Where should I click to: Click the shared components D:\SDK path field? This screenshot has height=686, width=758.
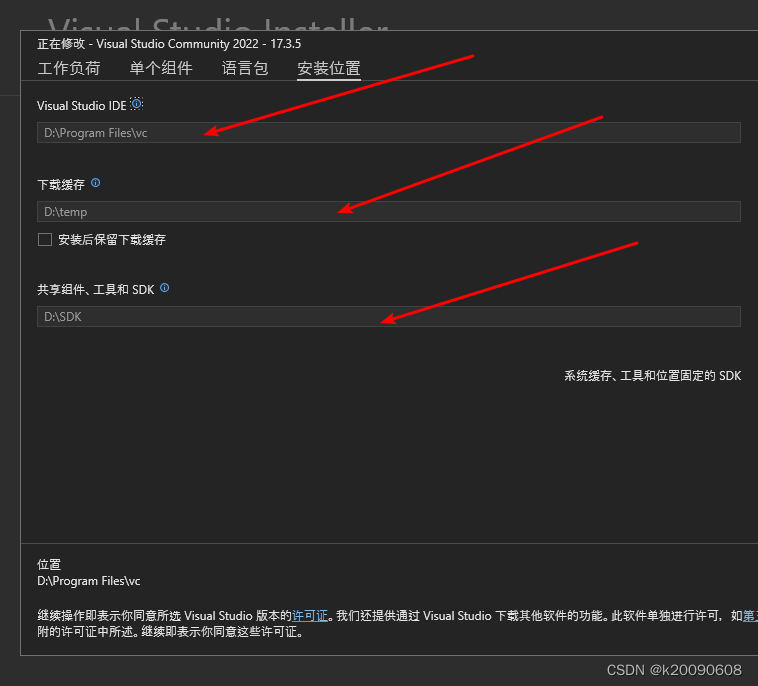point(389,316)
